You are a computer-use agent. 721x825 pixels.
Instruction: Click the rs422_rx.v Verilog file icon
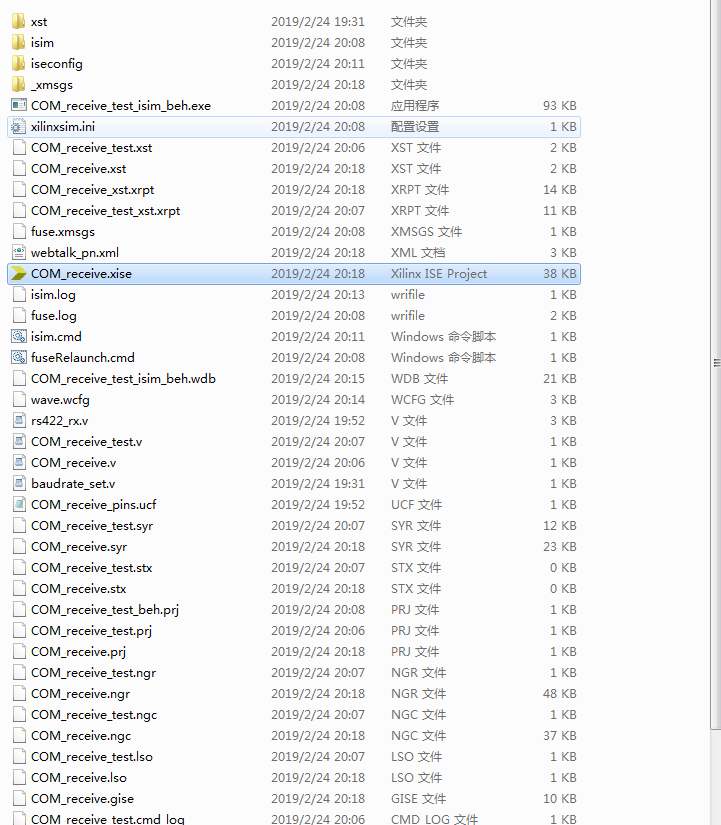(x=19, y=420)
